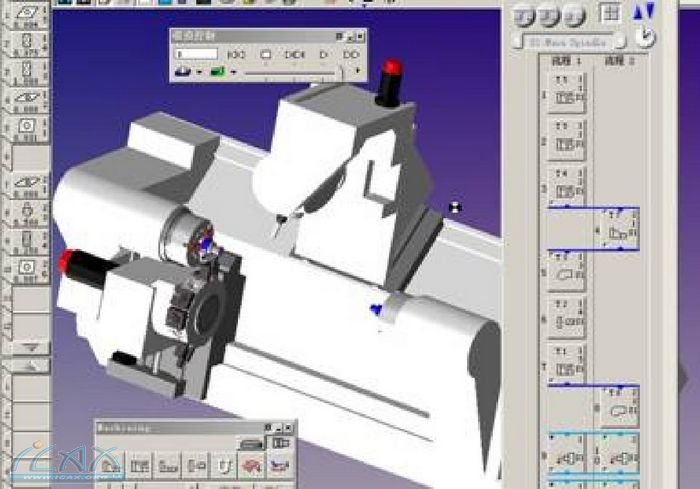This screenshot has height=489, width=700.
Task: Click previous arrow beside Main Spindle selector
Action: coord(518,42)
